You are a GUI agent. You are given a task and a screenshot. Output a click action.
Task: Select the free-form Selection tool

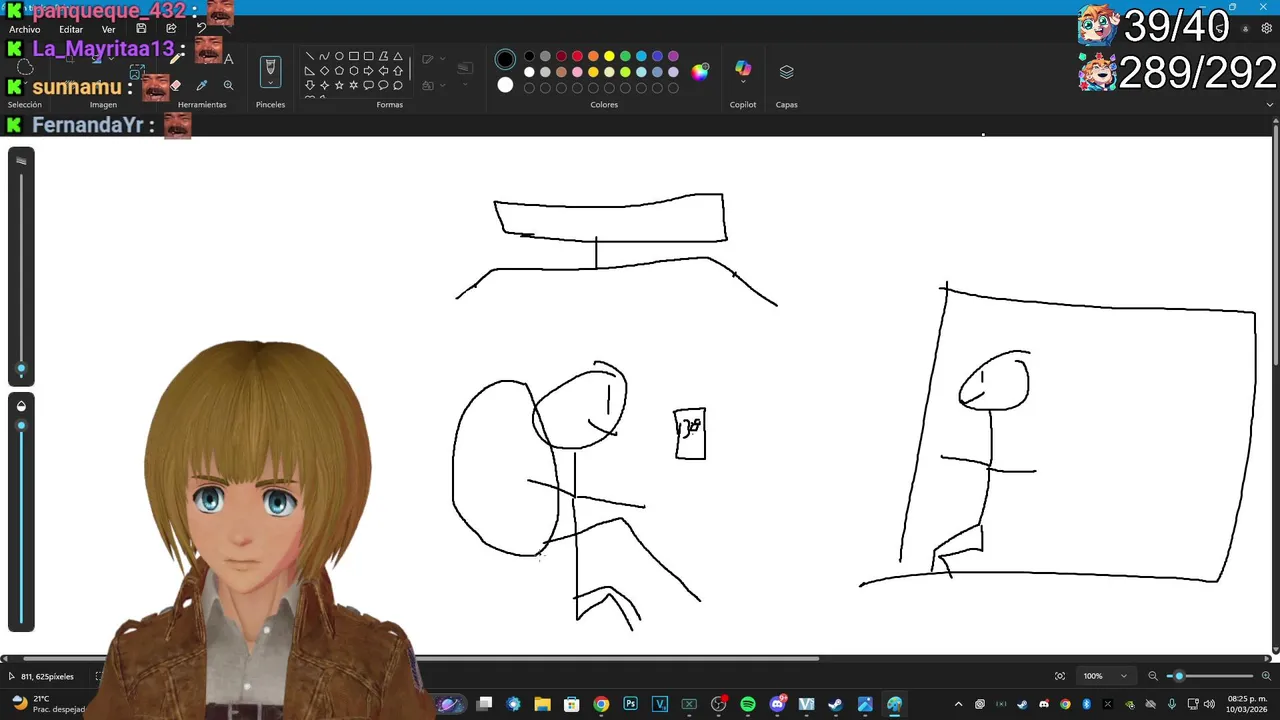pos(25,69)
